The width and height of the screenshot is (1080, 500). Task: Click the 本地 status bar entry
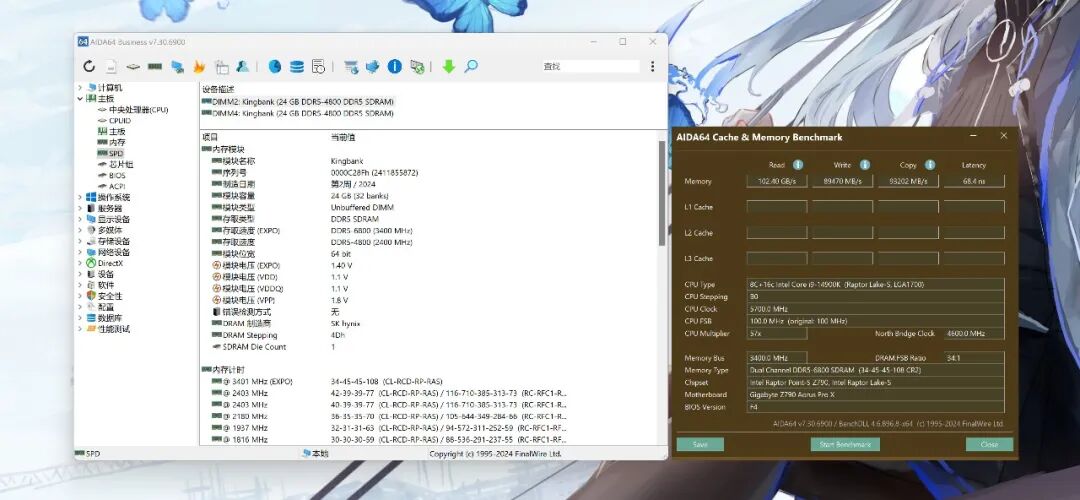pos(315,454)
